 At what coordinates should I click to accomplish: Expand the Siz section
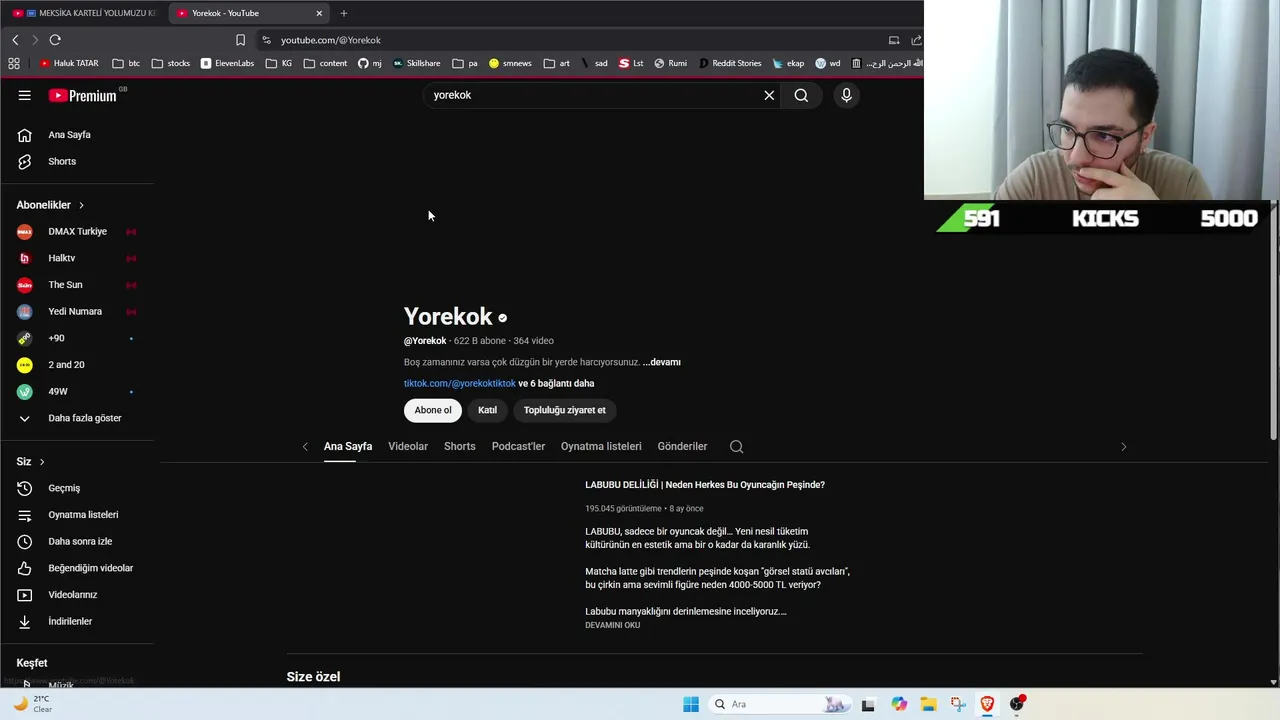coord(31,462)
